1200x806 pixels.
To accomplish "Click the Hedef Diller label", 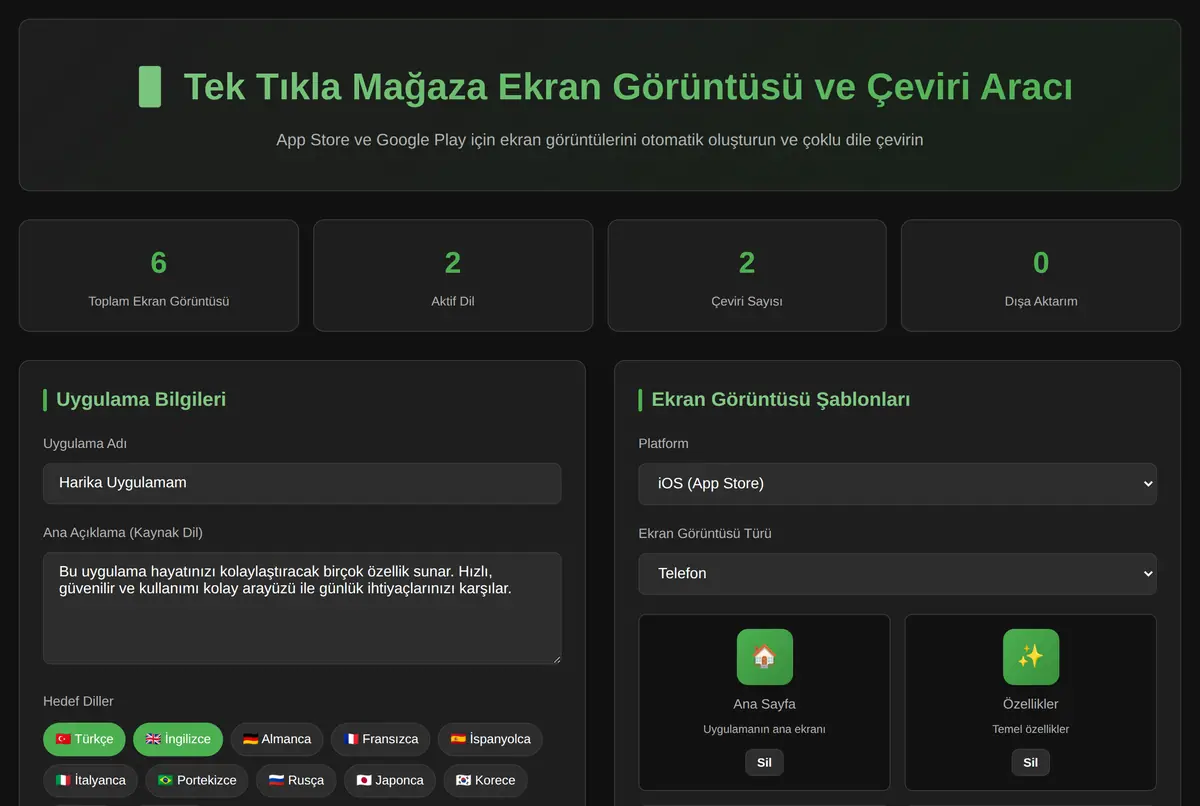I will click(x=78, y=701).
